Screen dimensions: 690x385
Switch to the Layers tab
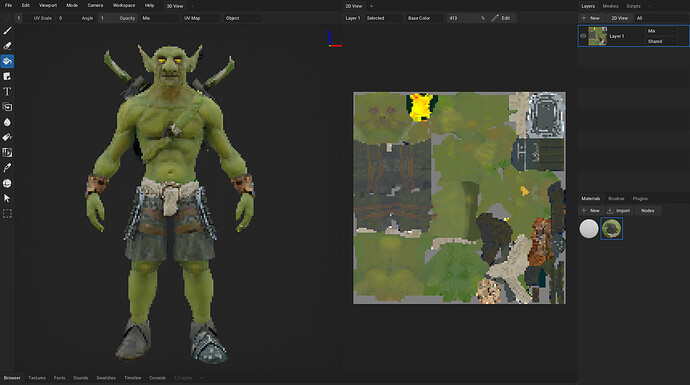click(588, 6)
